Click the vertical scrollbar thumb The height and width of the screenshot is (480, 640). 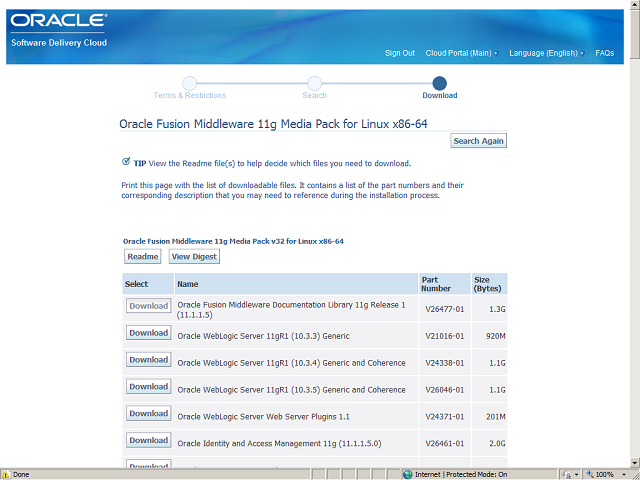[x=635, y=33]
